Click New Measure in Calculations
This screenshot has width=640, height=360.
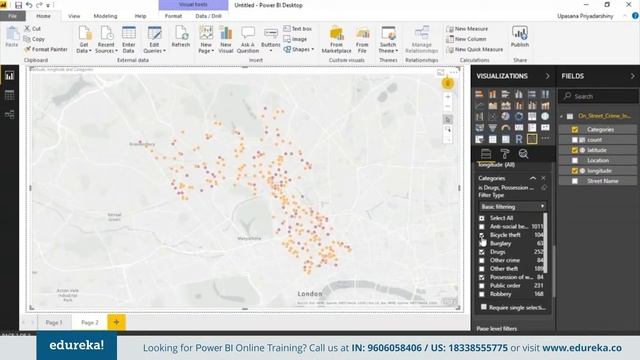click(467, 29)
